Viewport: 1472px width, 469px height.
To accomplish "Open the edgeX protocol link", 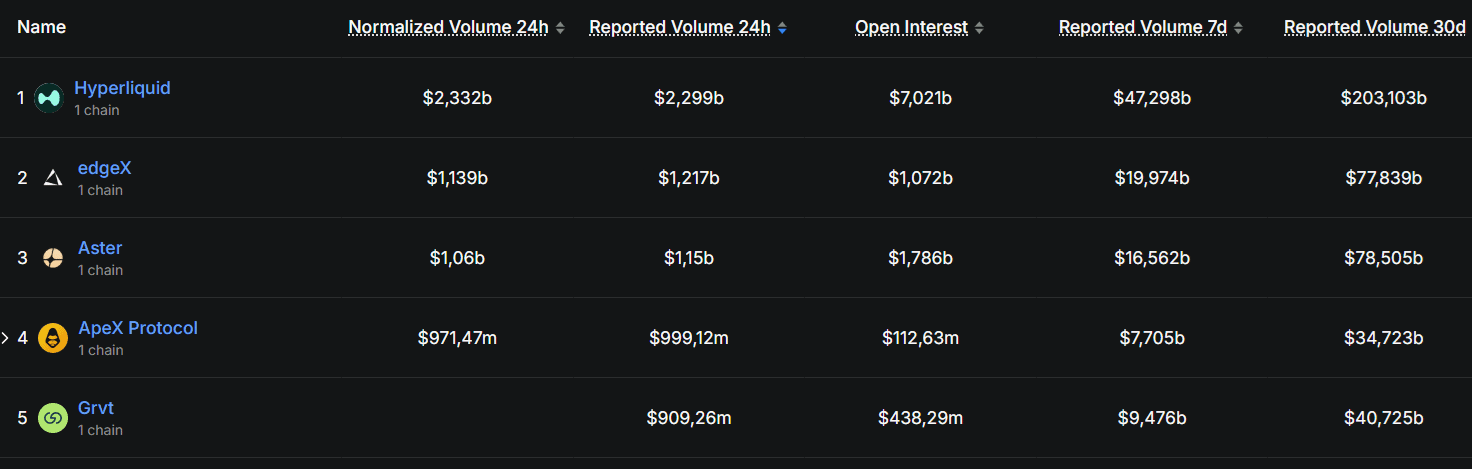I will point(104,168).
